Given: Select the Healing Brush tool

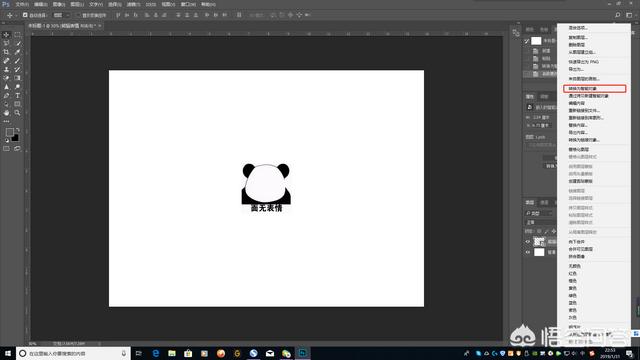Looking at the screenshot, I should (x=6, y=60).
